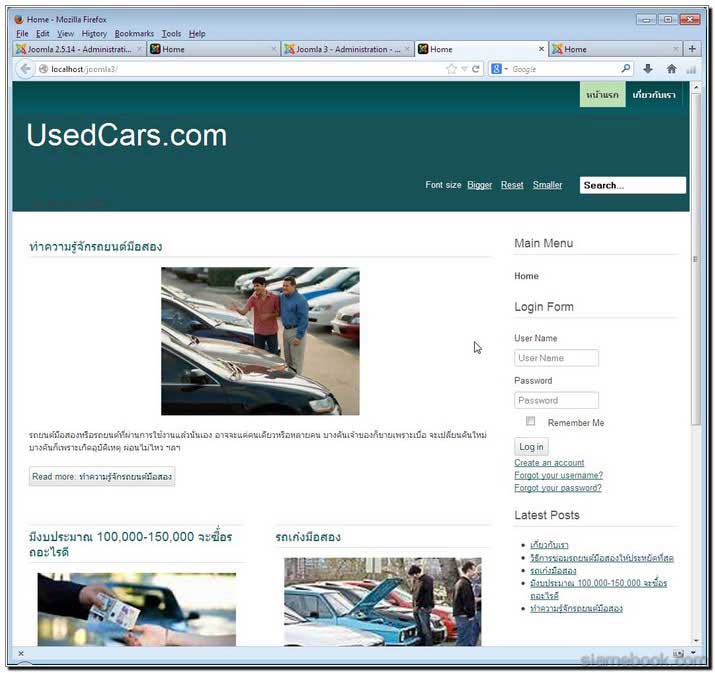Open a new tab with plus button
This screenshot has width=715, height=673.
click(x=692, y=49)
